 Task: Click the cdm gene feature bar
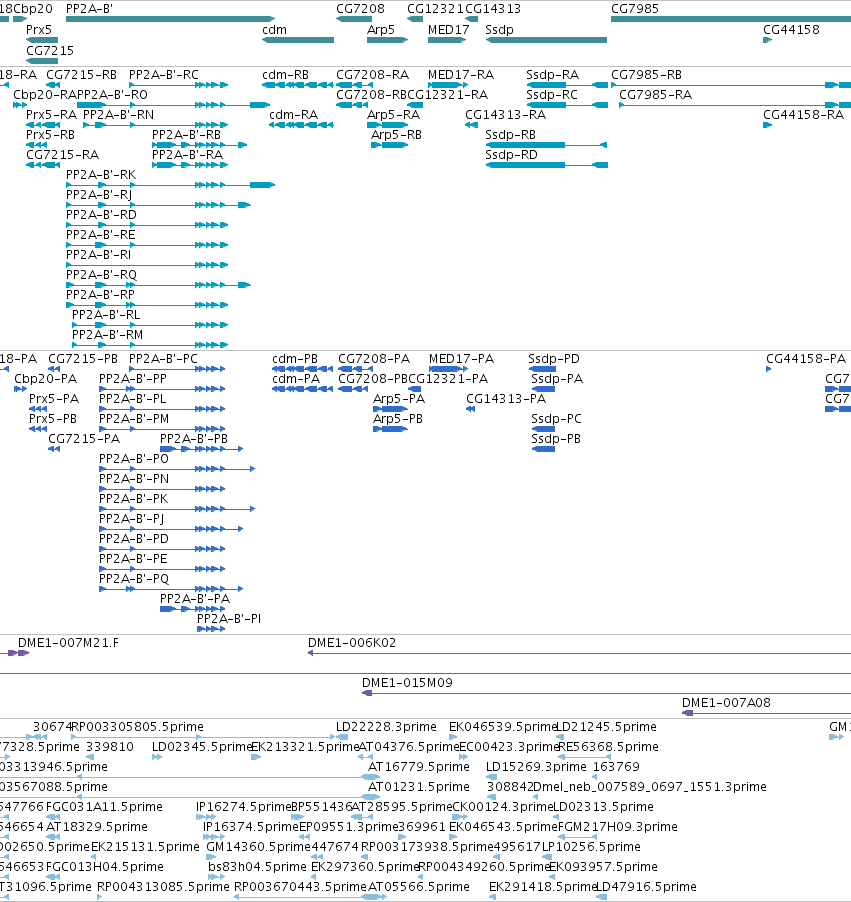pos(298,40)
